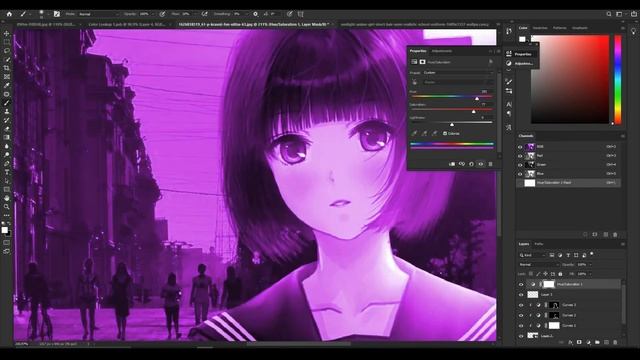This screenshot has width=640, height=360.
Task: Open the layer blend mode dropdown
Action: [x=539, y=264]
